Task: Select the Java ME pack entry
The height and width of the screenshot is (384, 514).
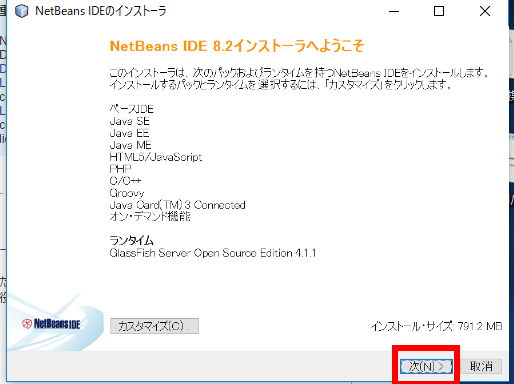Action: coord(130,145)
